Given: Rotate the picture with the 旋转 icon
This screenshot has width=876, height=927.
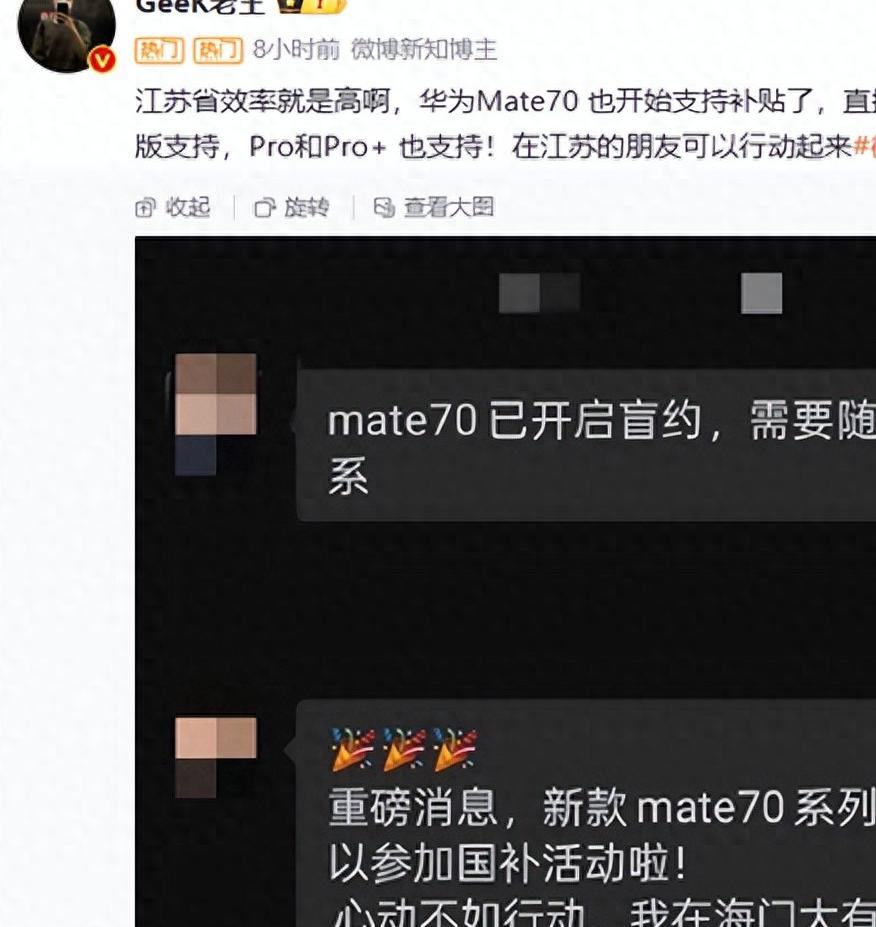Looking at the screenshot, I should [x=265, y=208].
